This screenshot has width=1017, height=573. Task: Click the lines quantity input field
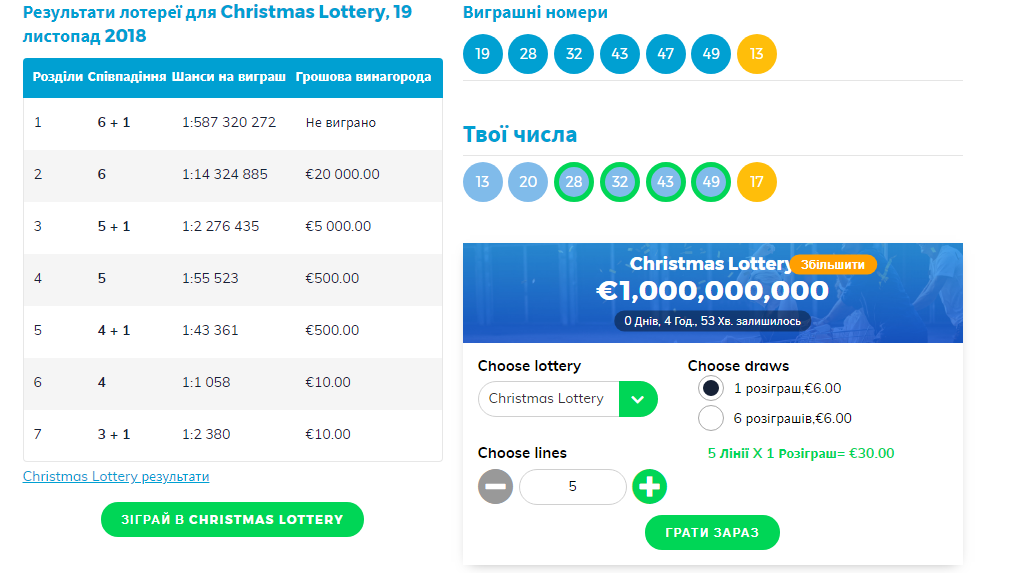coord(572,487)
